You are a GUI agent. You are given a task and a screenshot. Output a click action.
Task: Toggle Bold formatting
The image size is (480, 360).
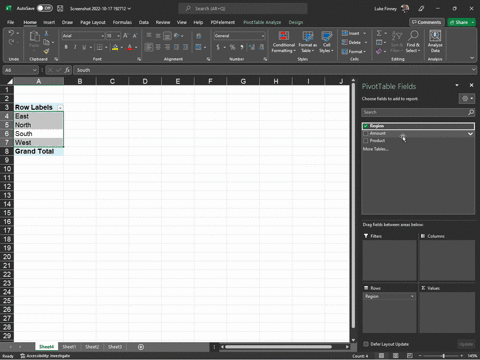(x=66, y=47)
